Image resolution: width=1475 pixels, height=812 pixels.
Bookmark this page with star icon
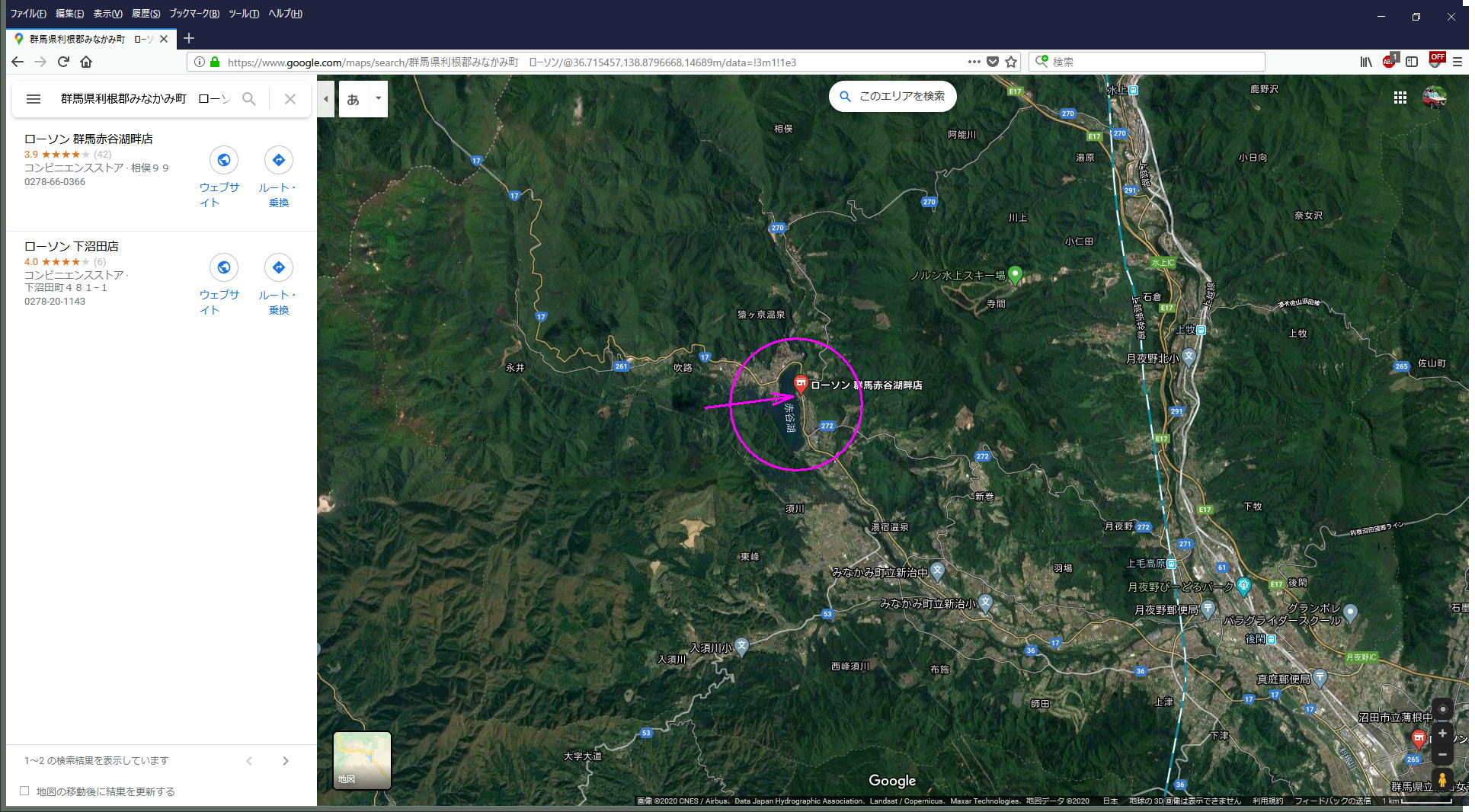(1011, 62)
